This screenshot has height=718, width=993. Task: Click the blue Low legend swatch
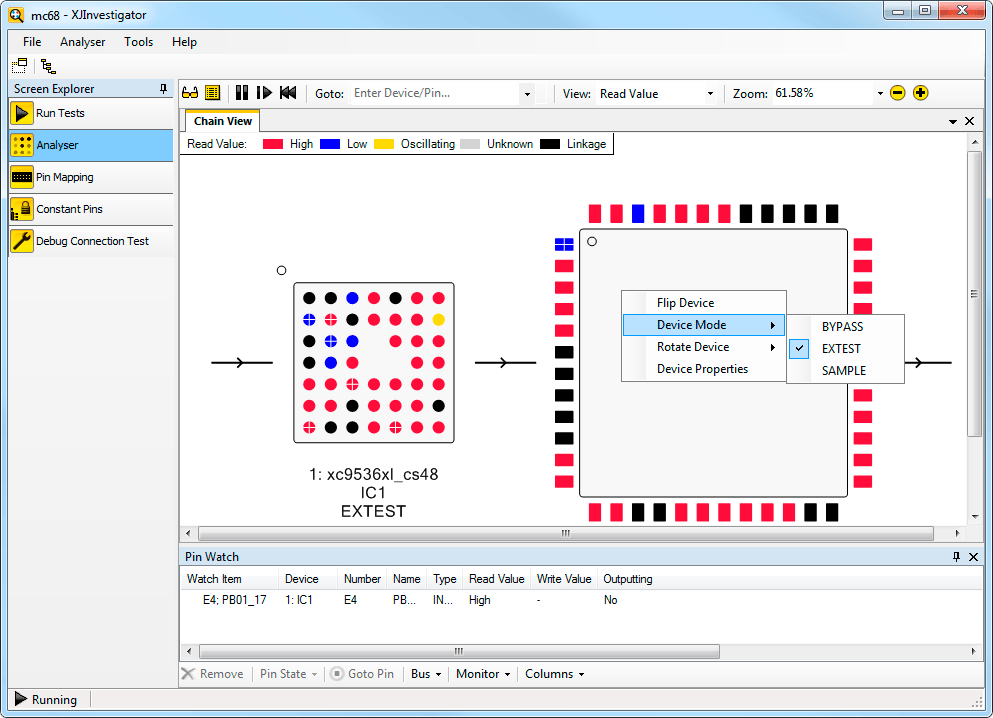330,144
